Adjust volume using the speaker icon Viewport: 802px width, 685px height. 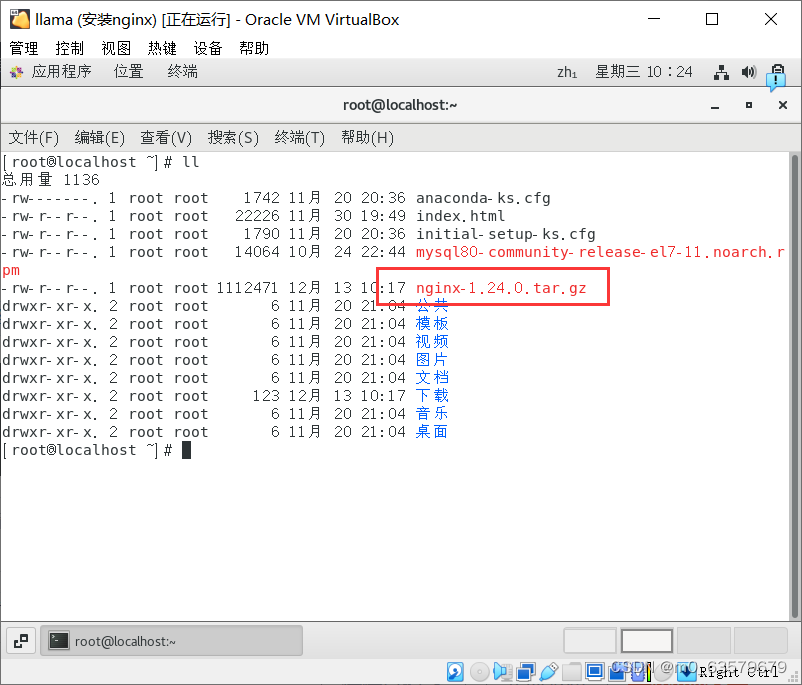click(x=748, y=71)
